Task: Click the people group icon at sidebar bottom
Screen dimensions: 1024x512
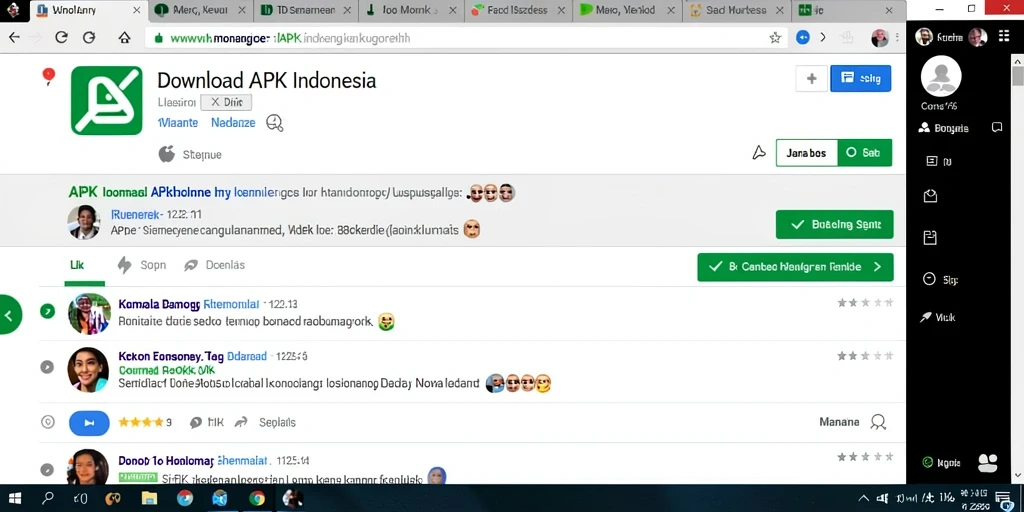Action: coord(988,463)
